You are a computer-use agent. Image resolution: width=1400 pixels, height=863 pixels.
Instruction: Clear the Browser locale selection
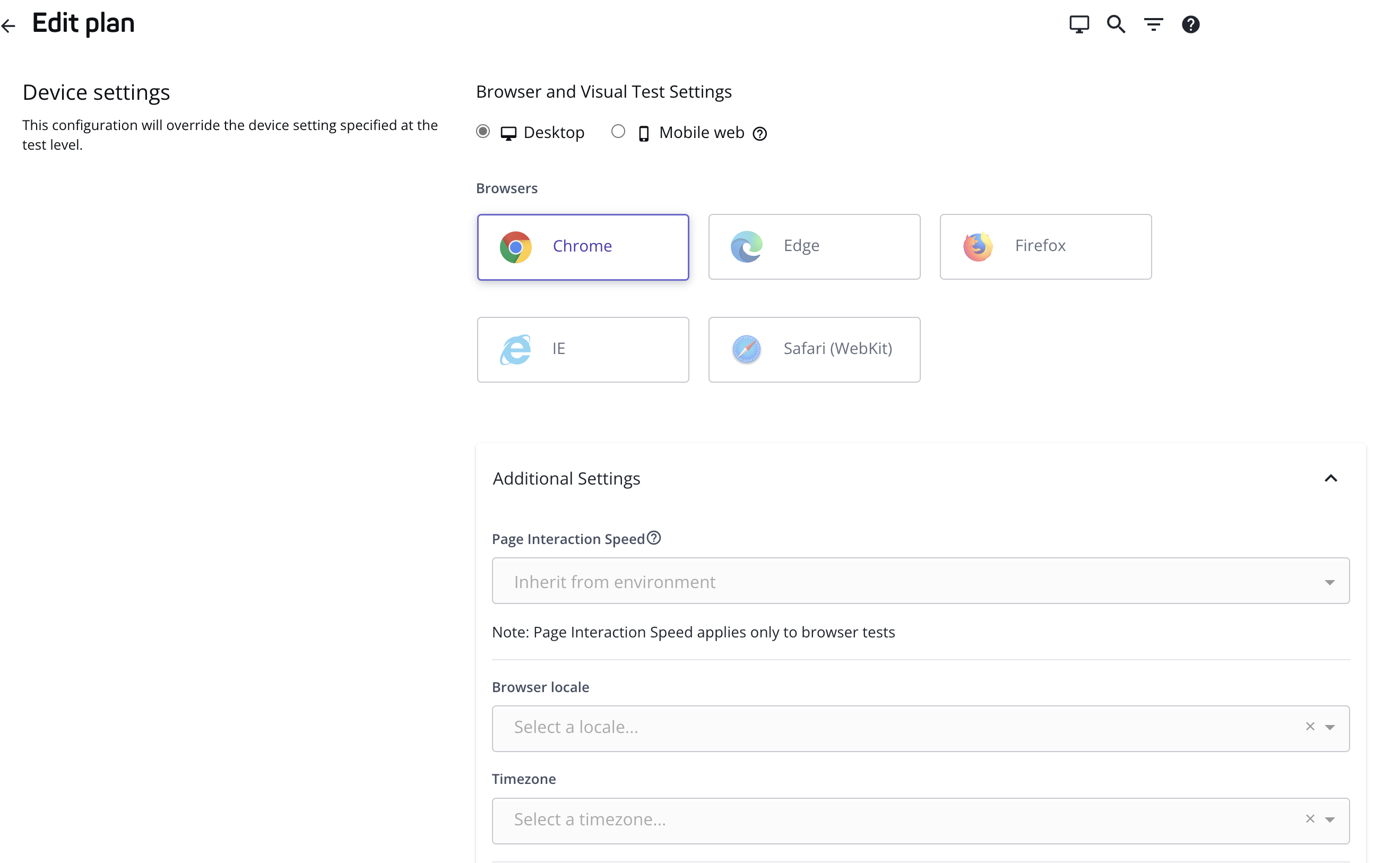(1309, 727)
